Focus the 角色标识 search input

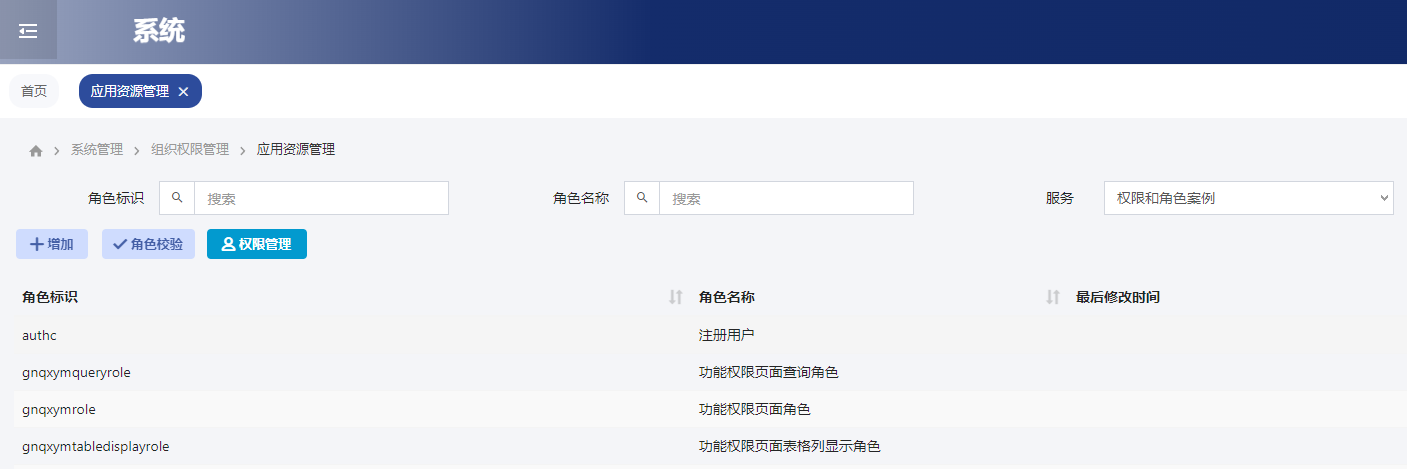[x=320, y=198]
